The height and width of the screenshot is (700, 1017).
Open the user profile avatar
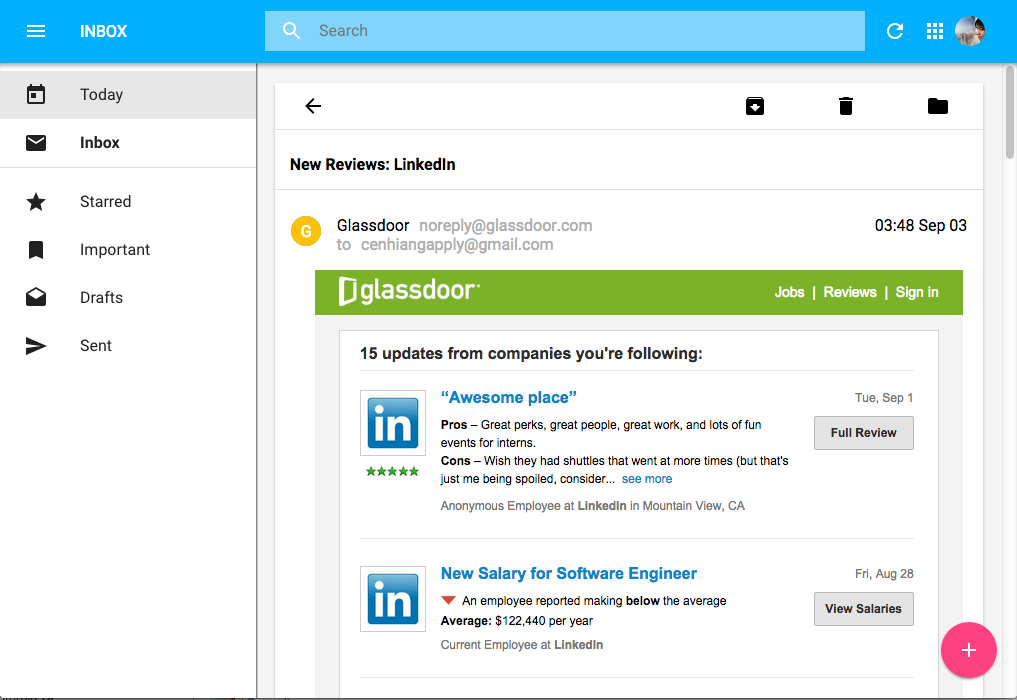click(x=970, y=31)
